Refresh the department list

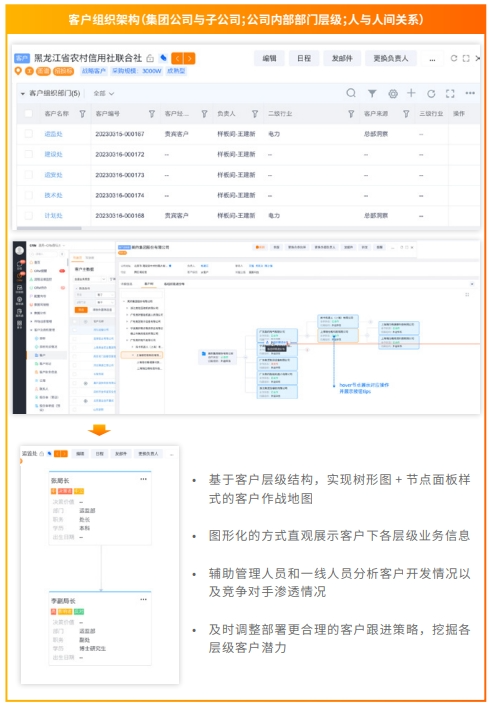(x=431, y=94)
